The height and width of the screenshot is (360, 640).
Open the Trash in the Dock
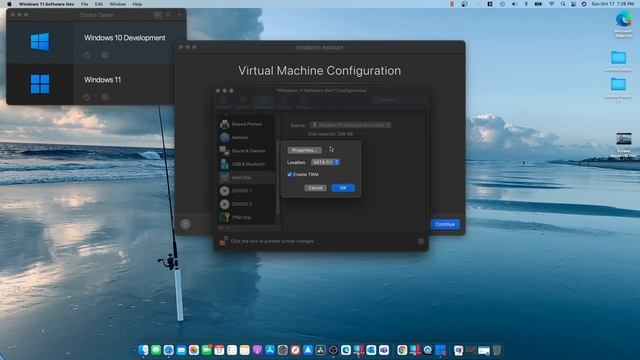(x=497, y=350)
